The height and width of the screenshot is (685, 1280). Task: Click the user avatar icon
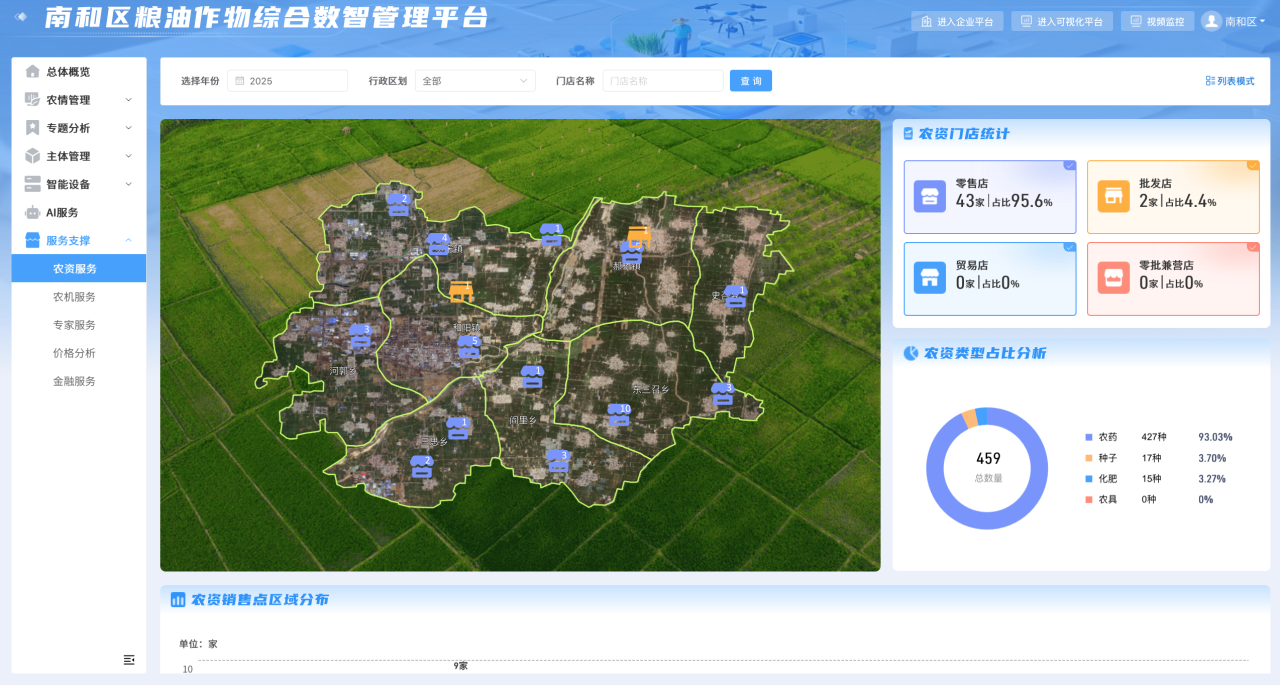click(1211, 21)
